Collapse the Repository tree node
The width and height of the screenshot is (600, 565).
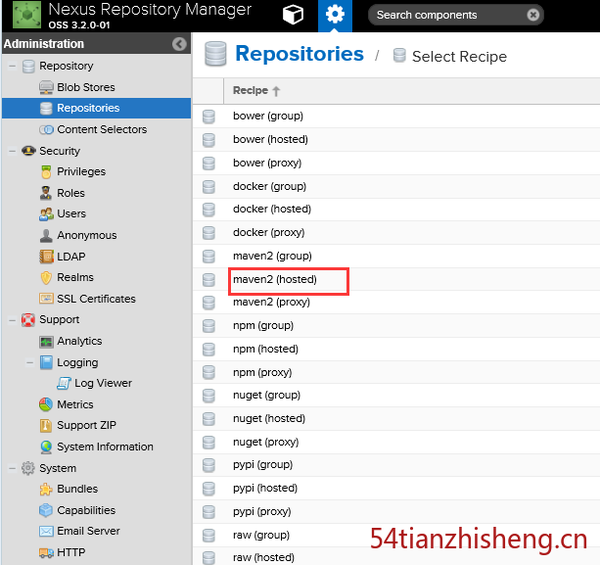(12, 66)
